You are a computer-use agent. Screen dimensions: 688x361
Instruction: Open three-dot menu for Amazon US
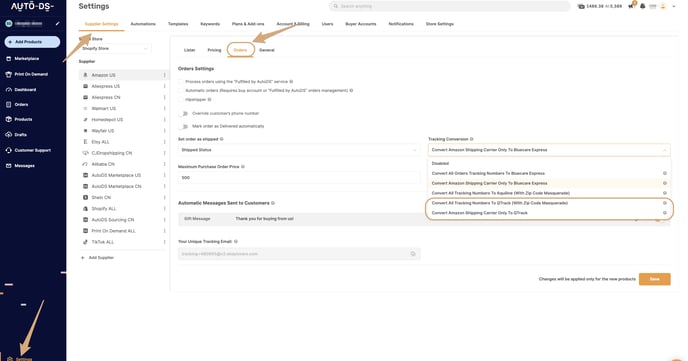(165, 75)
